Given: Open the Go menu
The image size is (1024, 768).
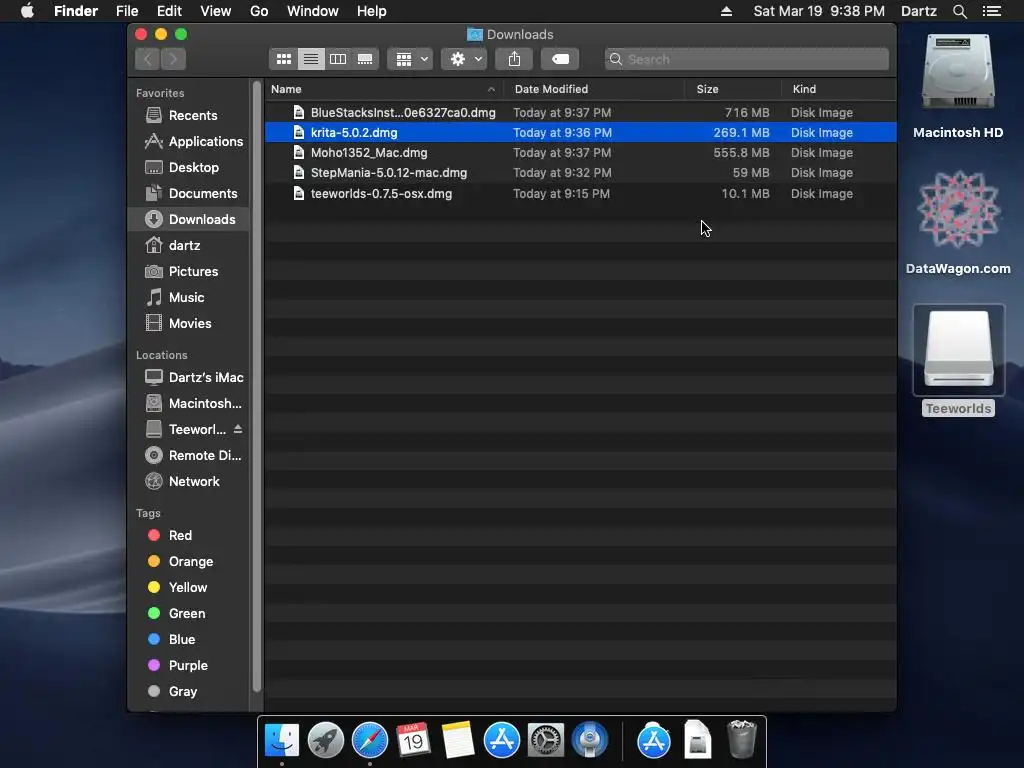Looking at the screenshot, I should pos(259,11).
